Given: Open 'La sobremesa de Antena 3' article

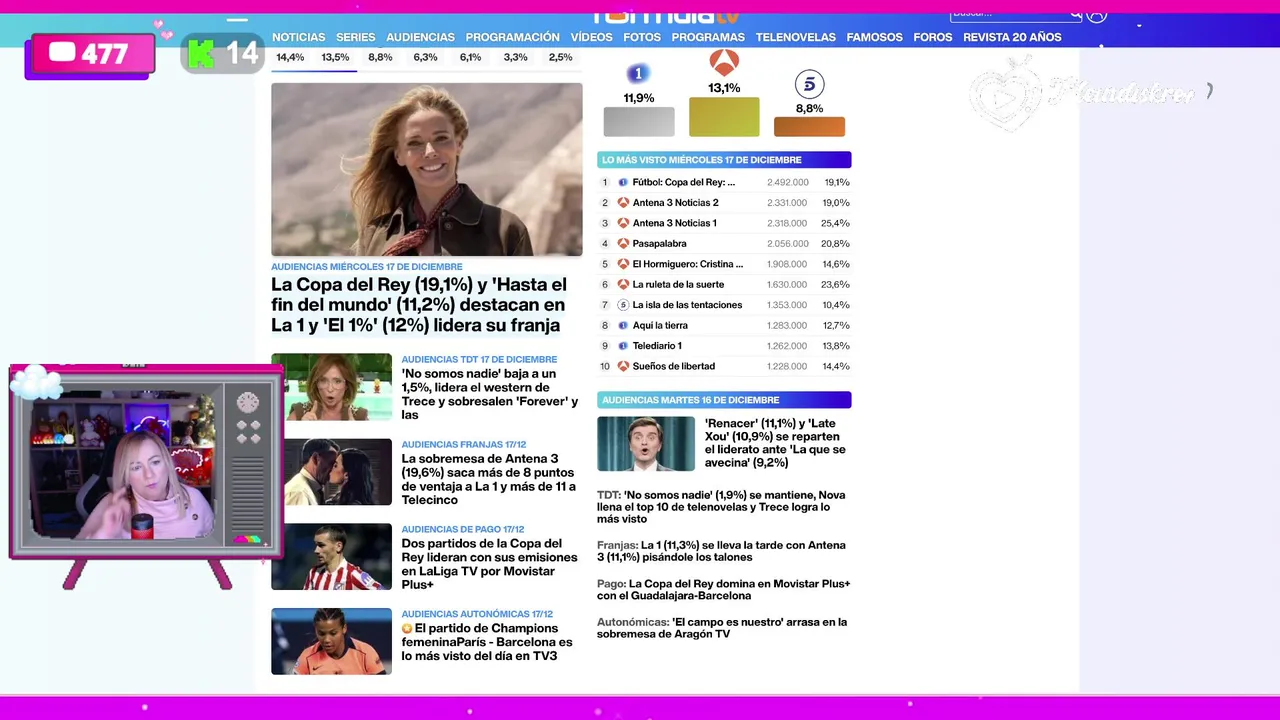Looking at the screenshot, I should 488,479.
